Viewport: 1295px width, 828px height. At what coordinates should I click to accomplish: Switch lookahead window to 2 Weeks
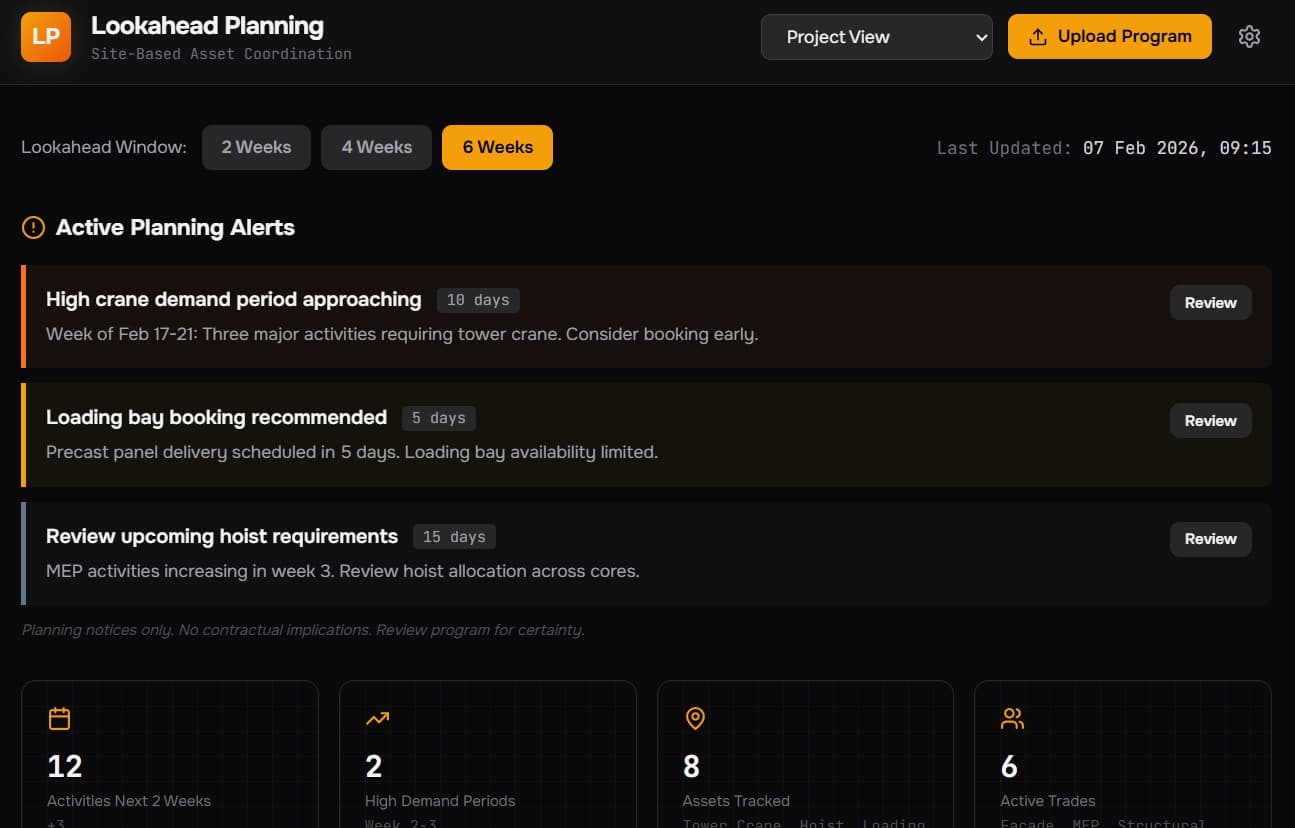point(256,147)
